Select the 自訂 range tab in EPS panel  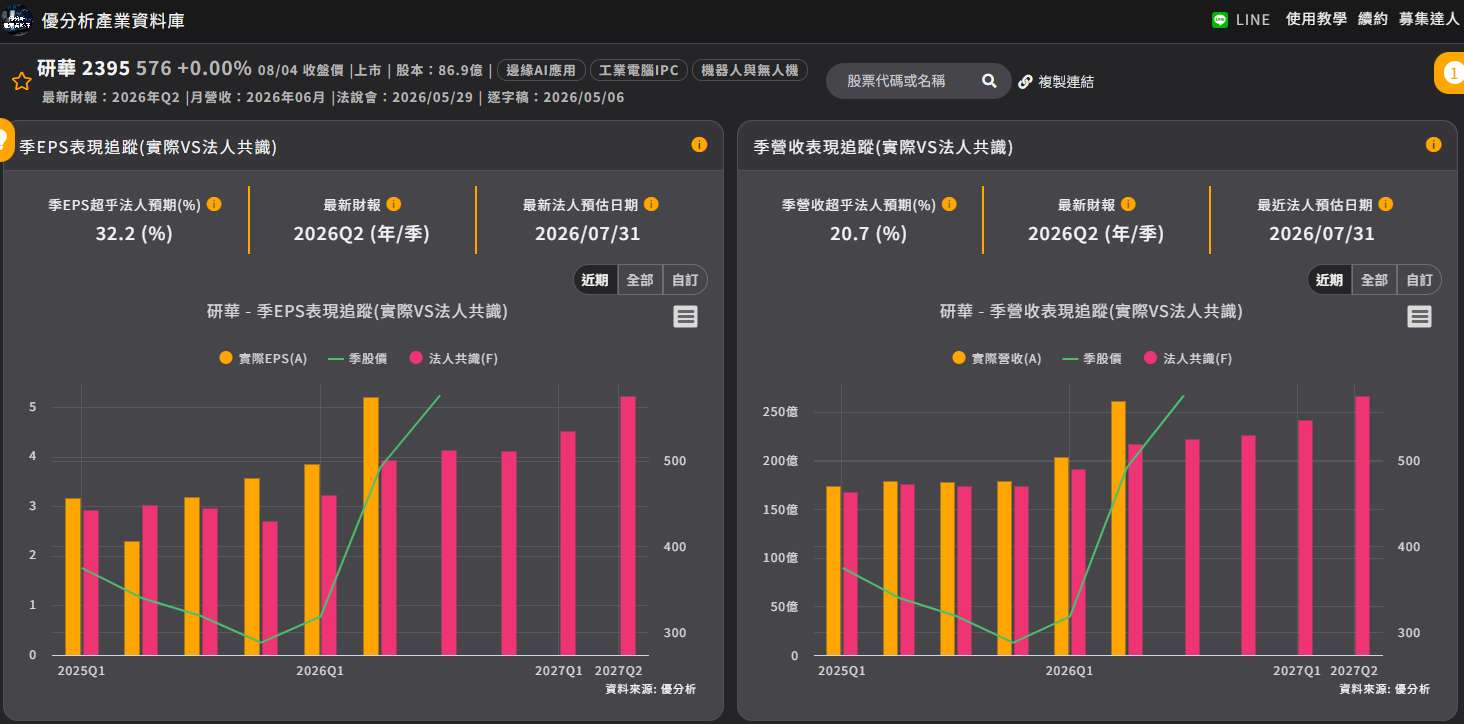[685, 280]
